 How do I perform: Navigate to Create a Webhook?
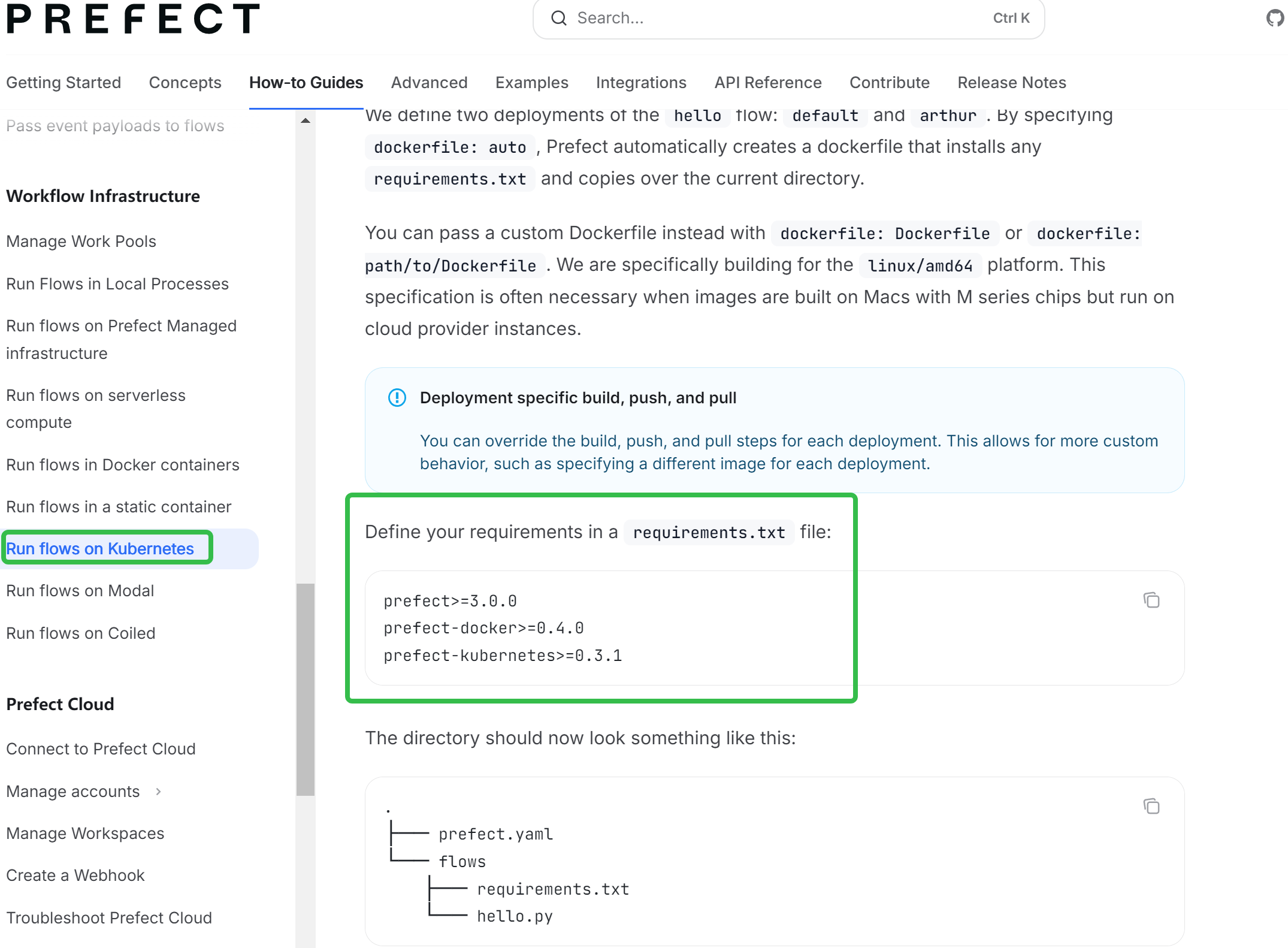(x=75, y=875)
